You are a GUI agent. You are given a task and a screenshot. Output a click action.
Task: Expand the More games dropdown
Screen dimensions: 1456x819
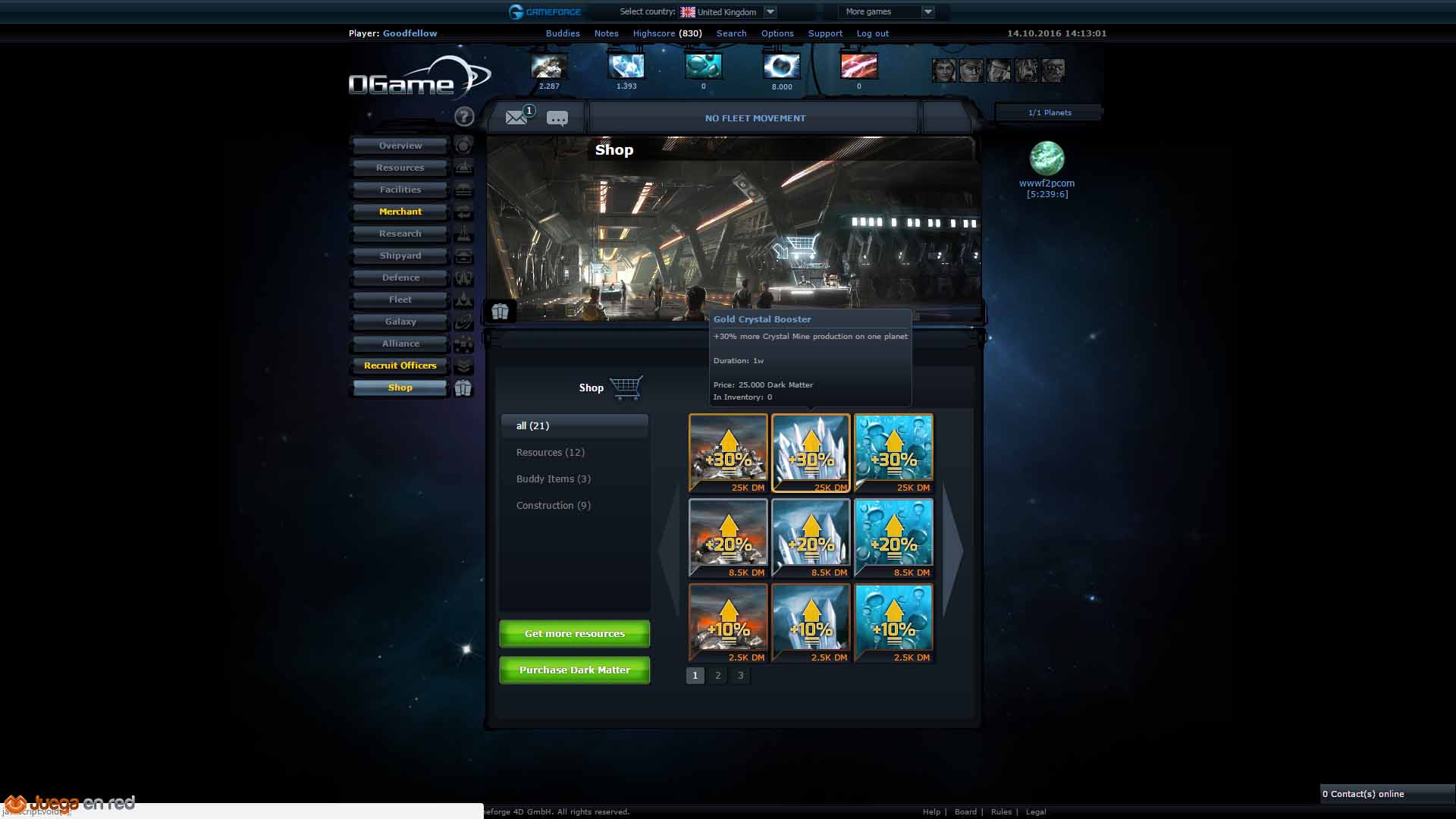(x=927, y=11)
